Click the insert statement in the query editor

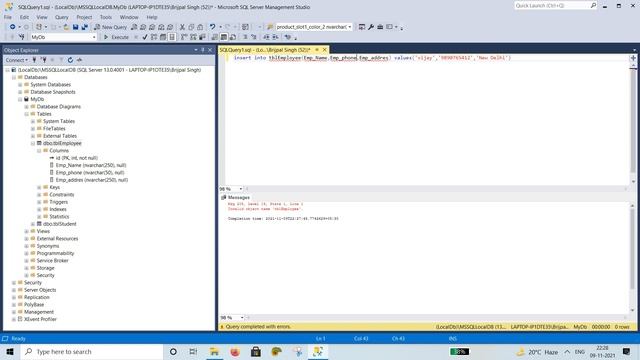coord(372,58)
